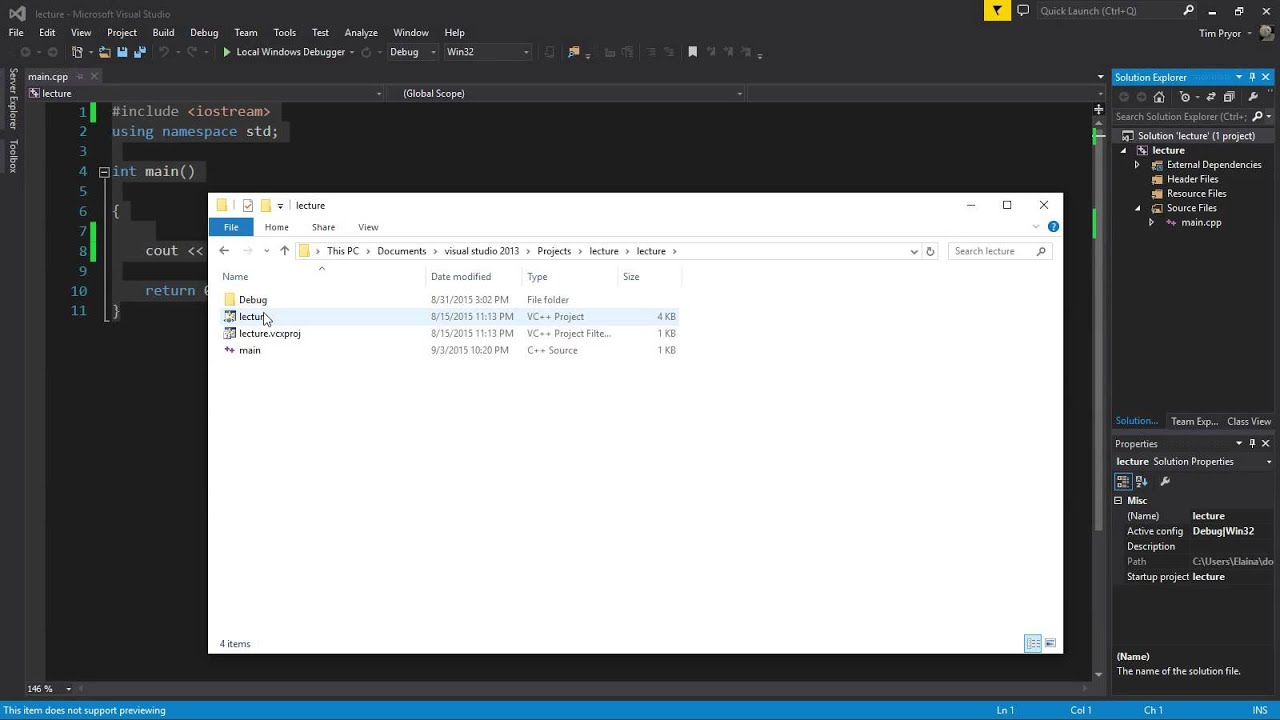Click the File Explorer help question mark icon
Screen dimensions: 1280x720
click(x=1053, y=227)
